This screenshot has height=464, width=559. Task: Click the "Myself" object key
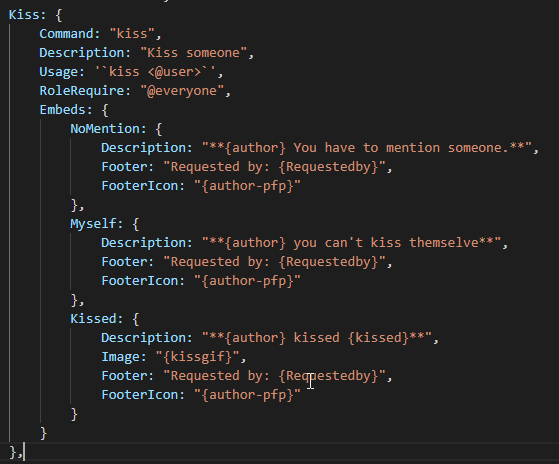93,224
